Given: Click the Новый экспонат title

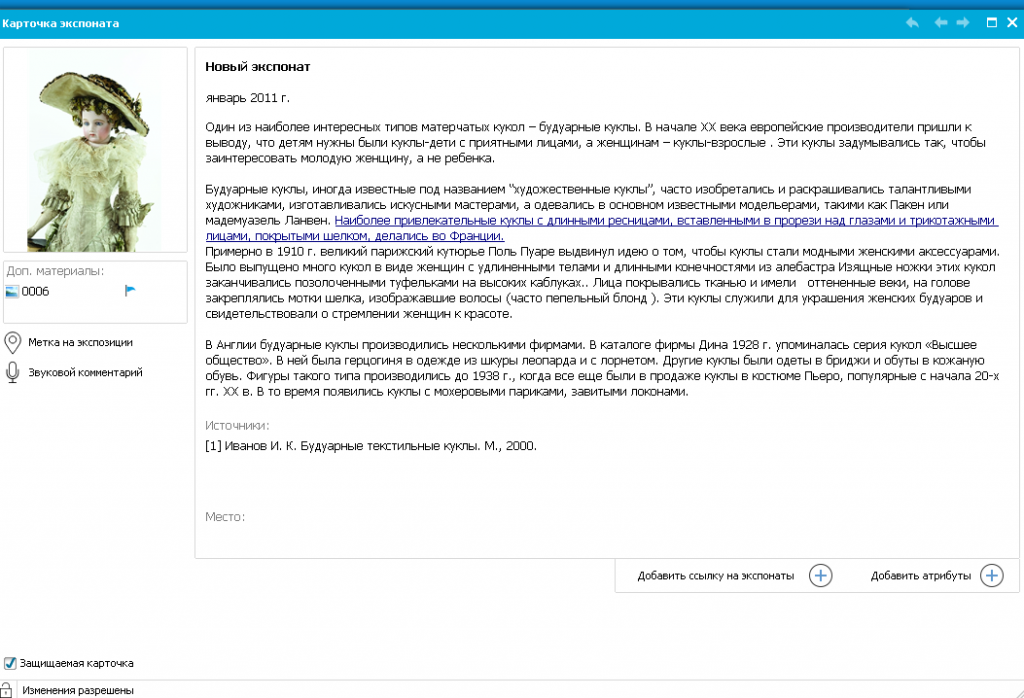Looking at the screenshot, I should point(257,67).
